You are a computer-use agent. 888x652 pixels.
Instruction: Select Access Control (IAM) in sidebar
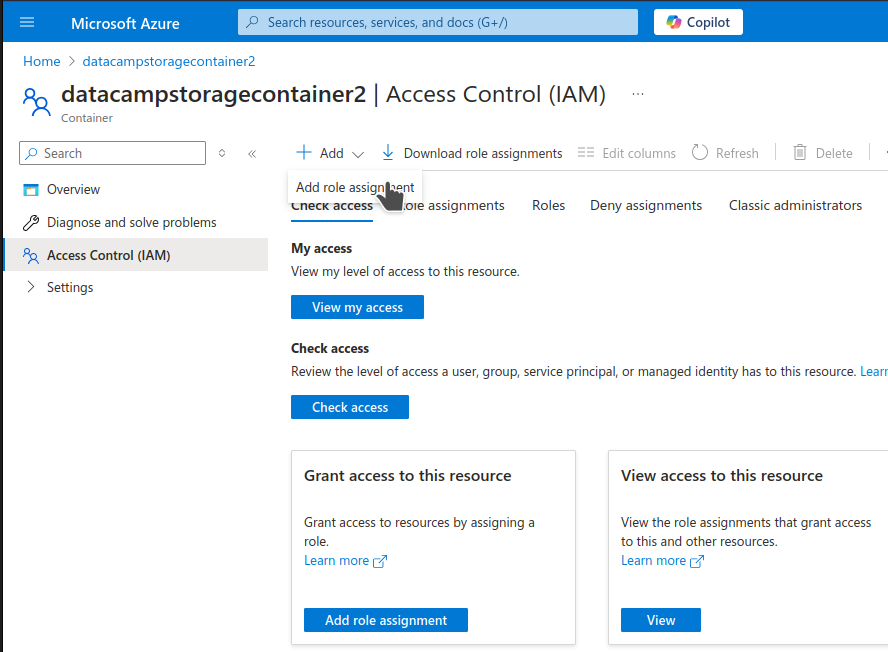[135, 255]
